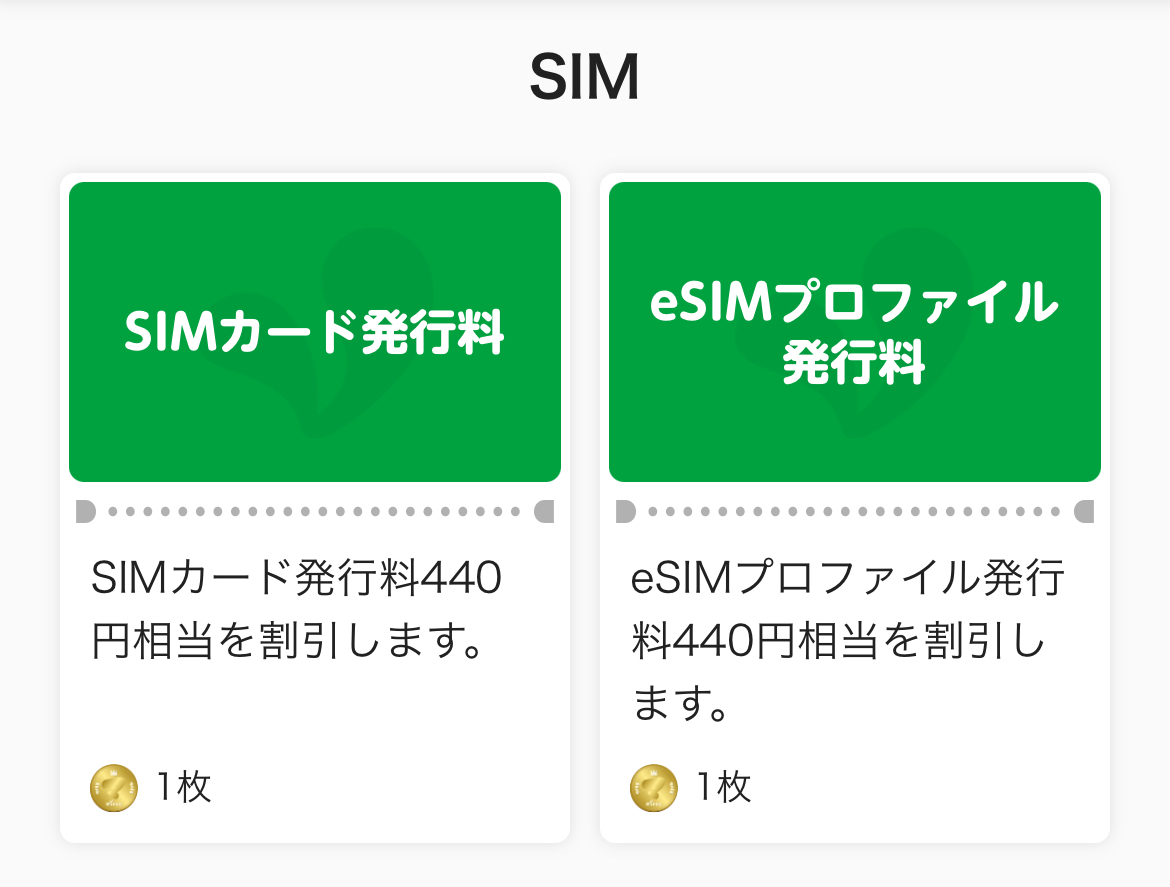Click the gold coin icon on eSIMプロファイル card
The image size is (1170, 887).
[x=654, y=788]
